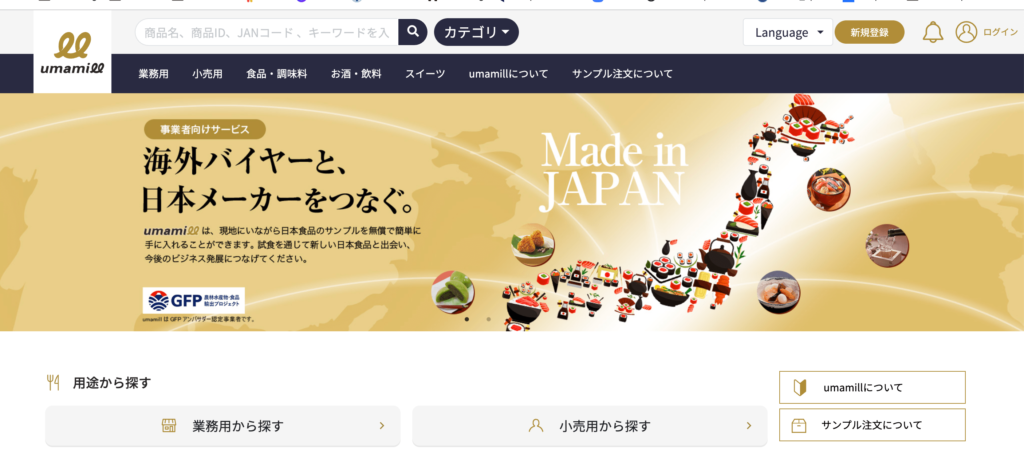Click the chevron on 業務用から探す
The width and height of the screenshot is (1024, 458).
coord(382,426)
